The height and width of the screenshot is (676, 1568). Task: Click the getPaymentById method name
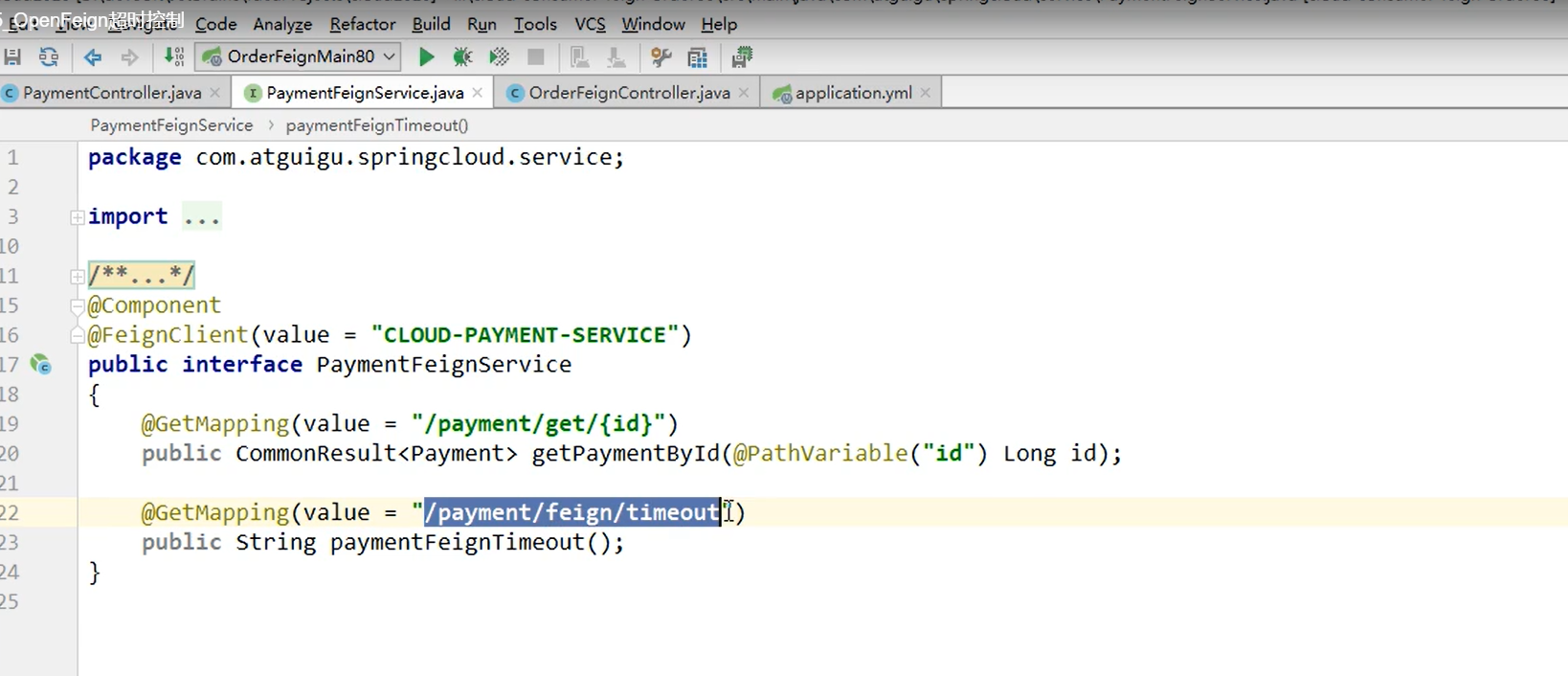click(625, 454)
